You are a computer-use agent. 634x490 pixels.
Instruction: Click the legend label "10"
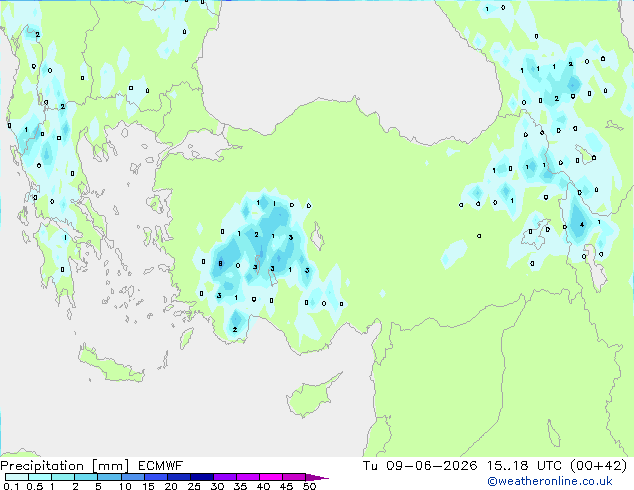pos(125,486)
